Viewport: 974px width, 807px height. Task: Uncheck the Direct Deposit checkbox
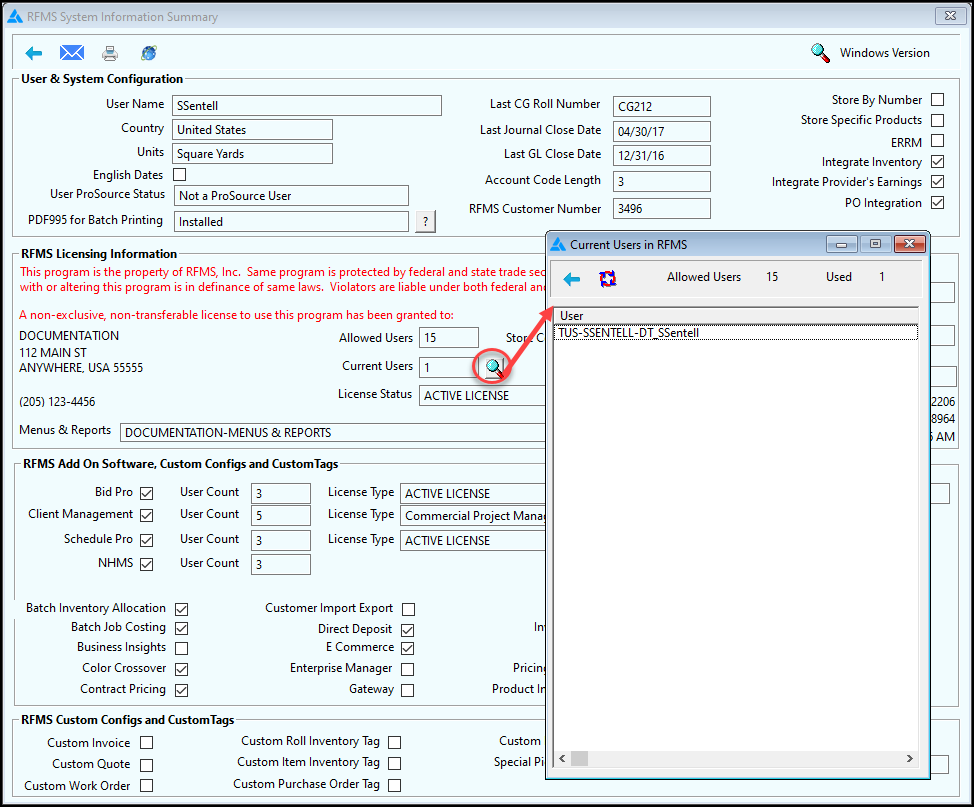407,630
